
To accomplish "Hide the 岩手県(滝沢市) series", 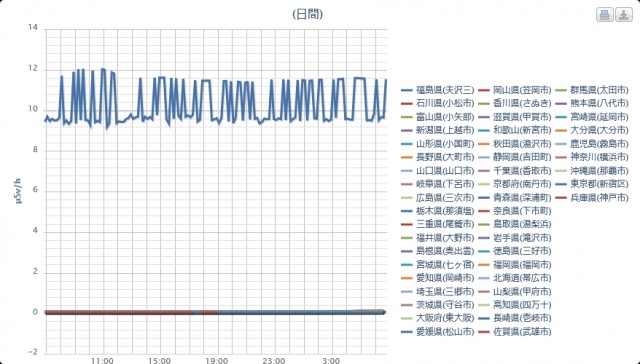I will click(515, 238).
